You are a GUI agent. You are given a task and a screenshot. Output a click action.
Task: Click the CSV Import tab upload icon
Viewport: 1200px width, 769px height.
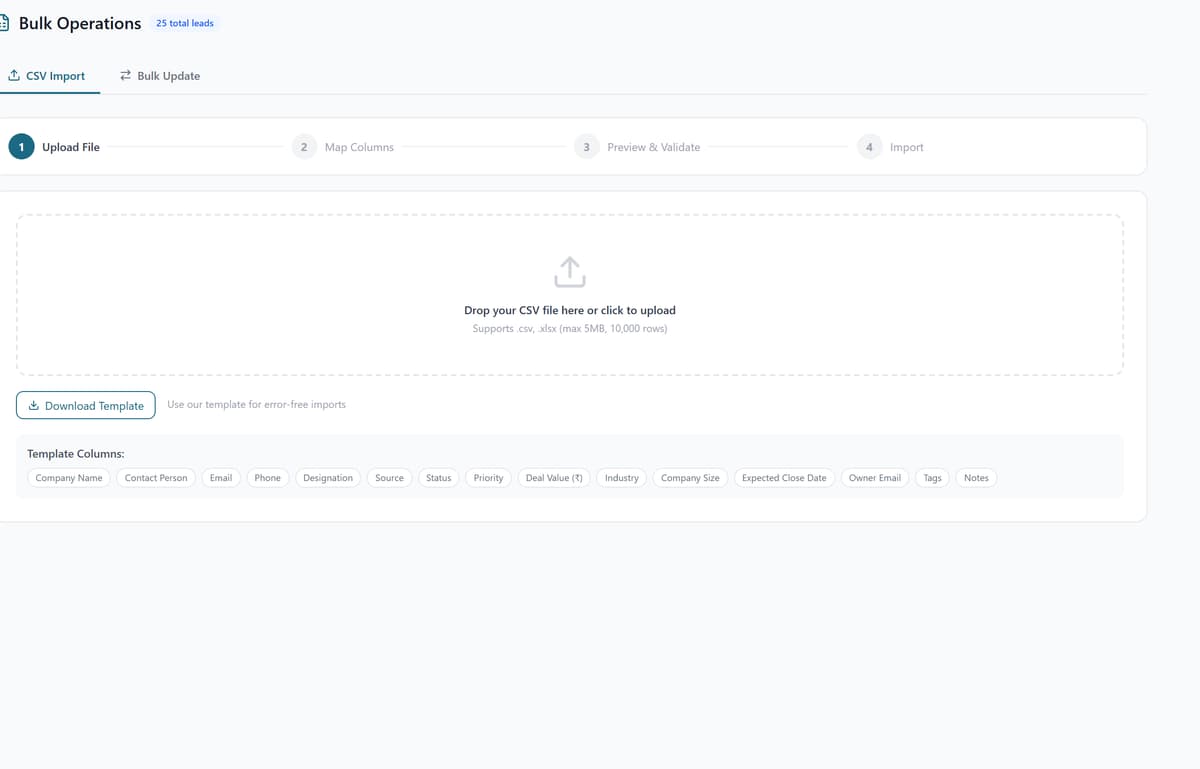pyautogui.click(x=14, y=75)
